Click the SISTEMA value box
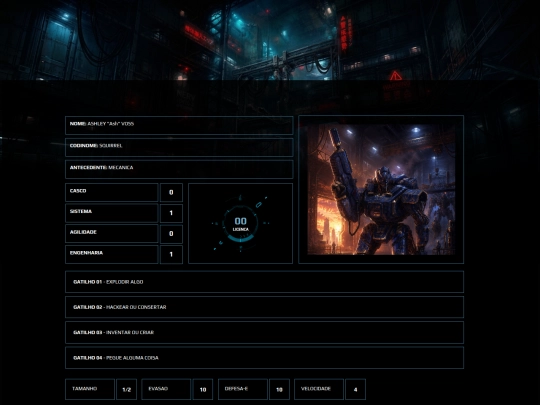540x405 pixels. [171, 213]
